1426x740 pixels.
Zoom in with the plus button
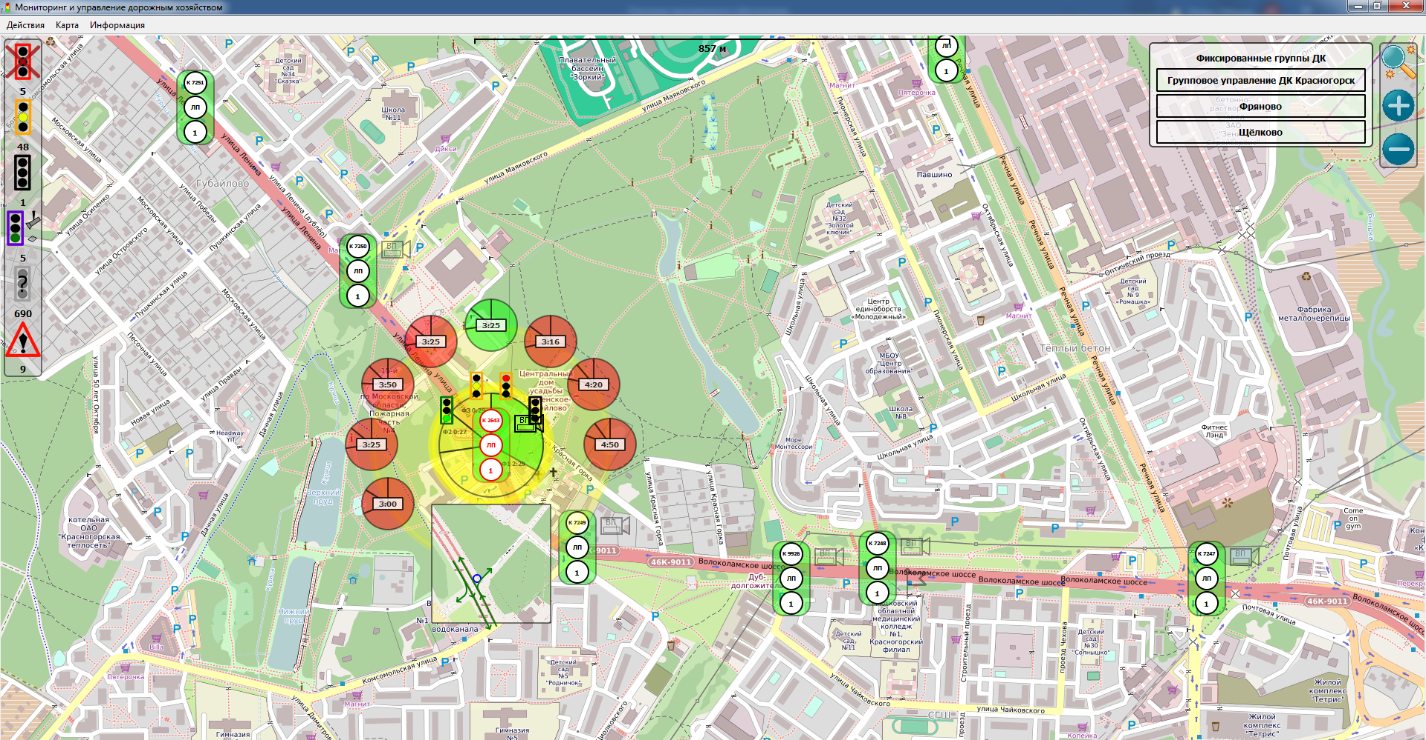[1398, 105]
